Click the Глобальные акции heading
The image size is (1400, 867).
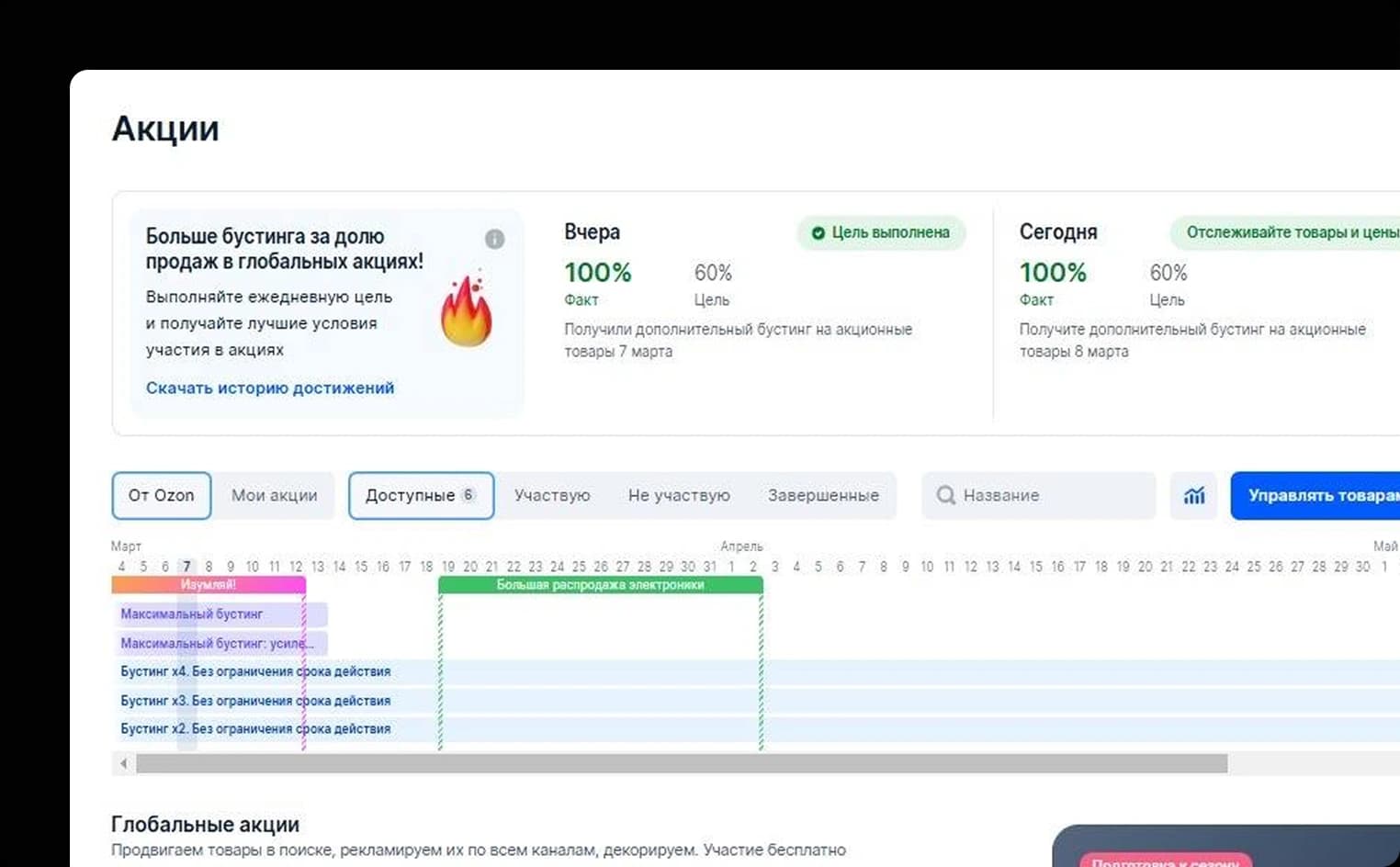205,824
